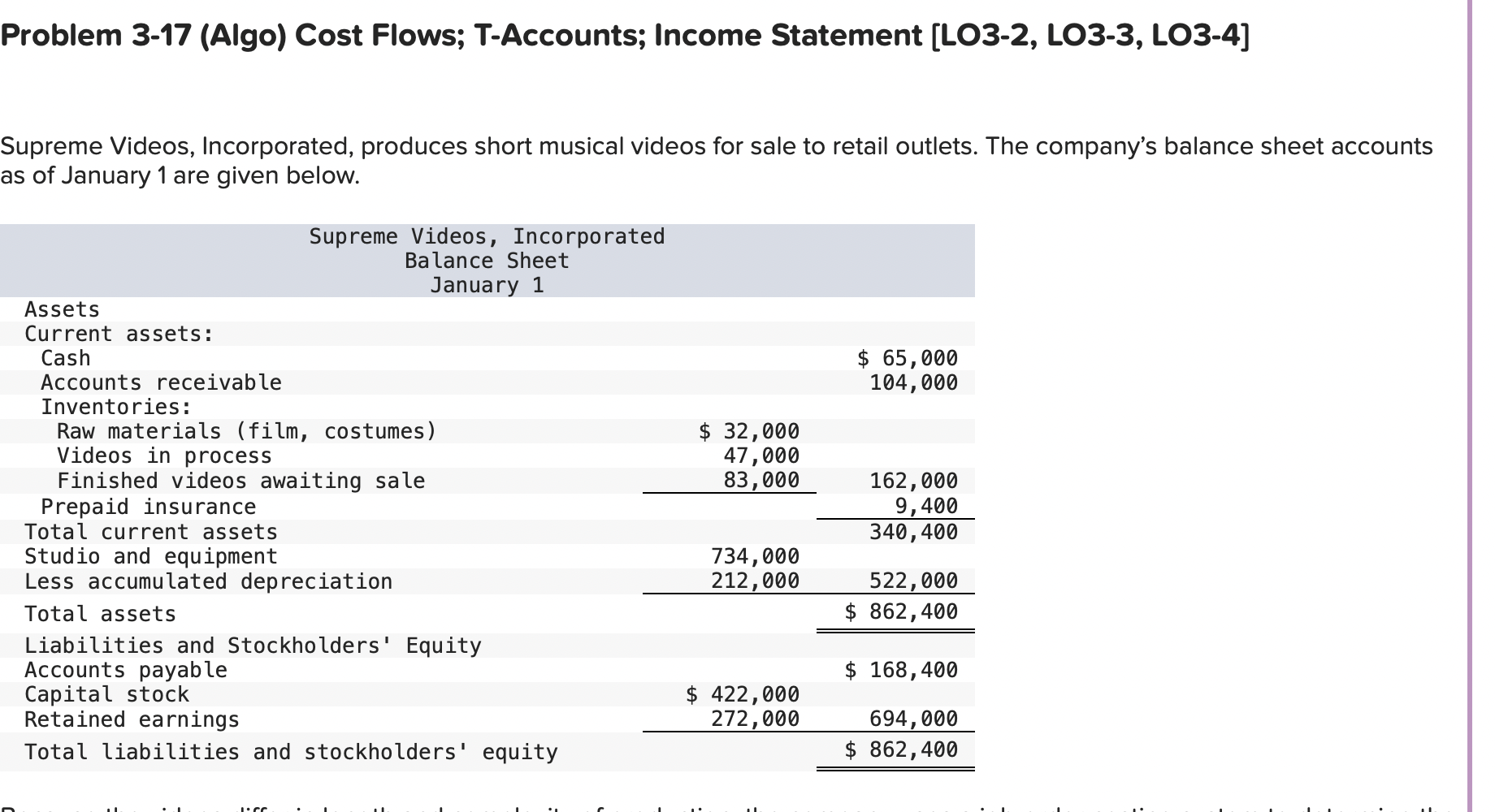Screen dimensions: 1495x812
Task: Click Total liabilities and stockholders' equity line
Action: click(x=291, y=752)
